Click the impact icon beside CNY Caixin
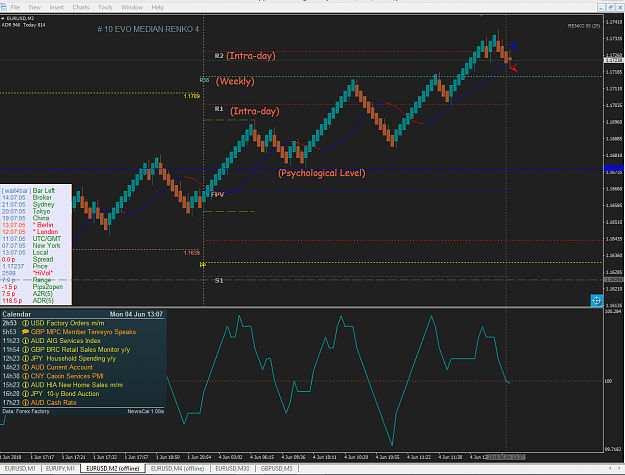This screenshot has height=475, width=625. [25, 376]
